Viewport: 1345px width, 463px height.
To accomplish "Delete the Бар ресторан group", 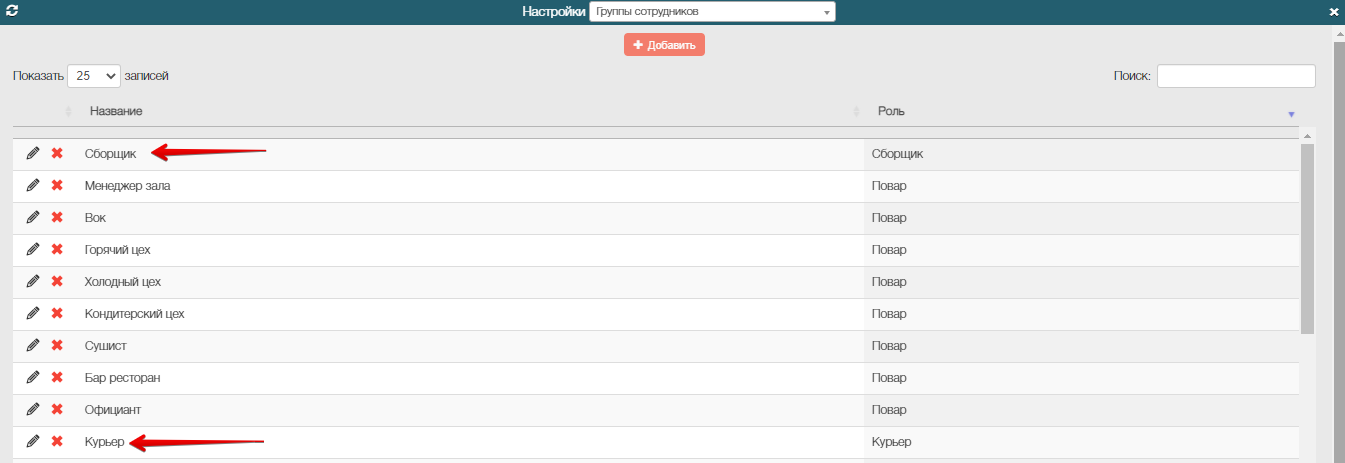I will click(x=57, y=377).
